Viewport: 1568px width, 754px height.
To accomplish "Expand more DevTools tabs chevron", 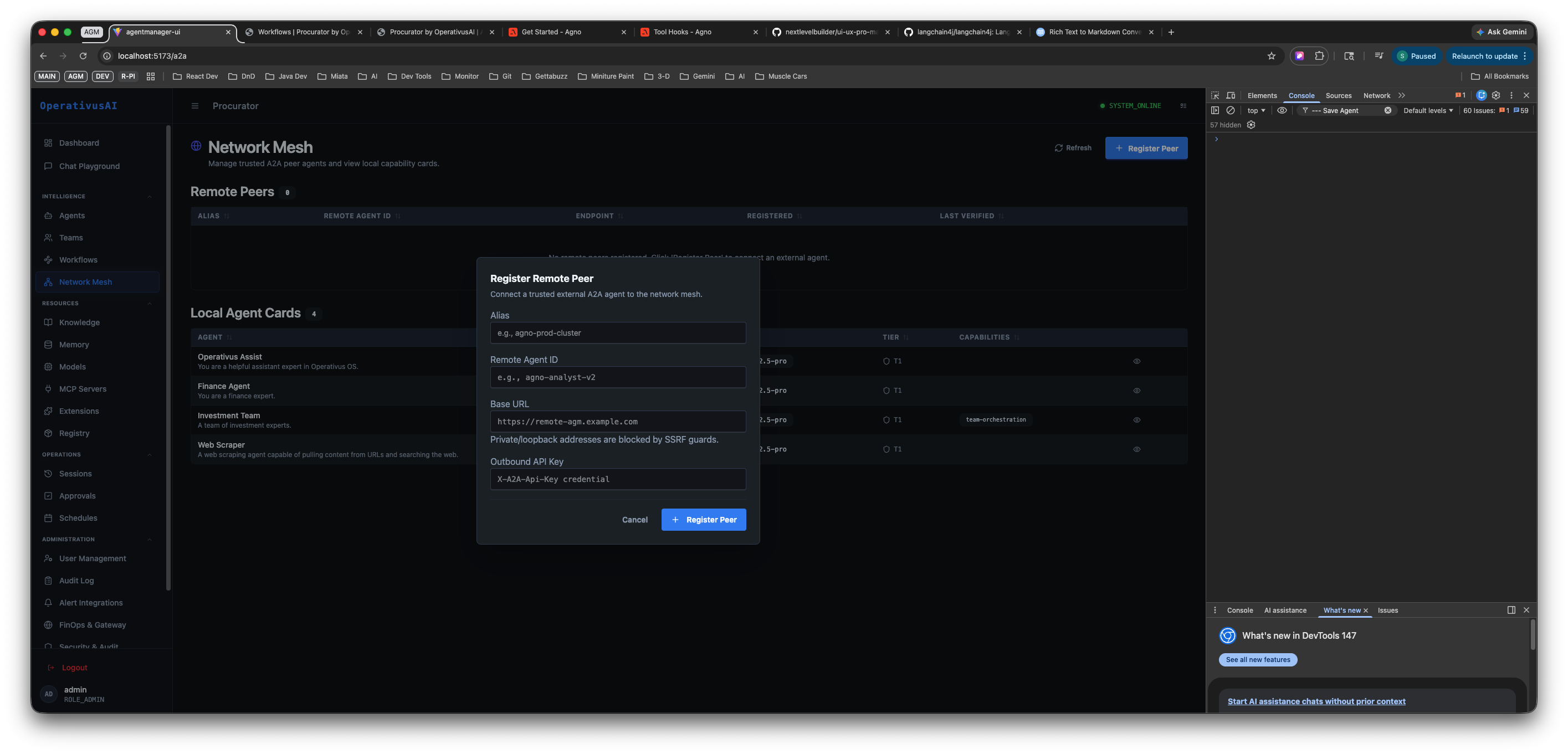I will (1402, 95).
